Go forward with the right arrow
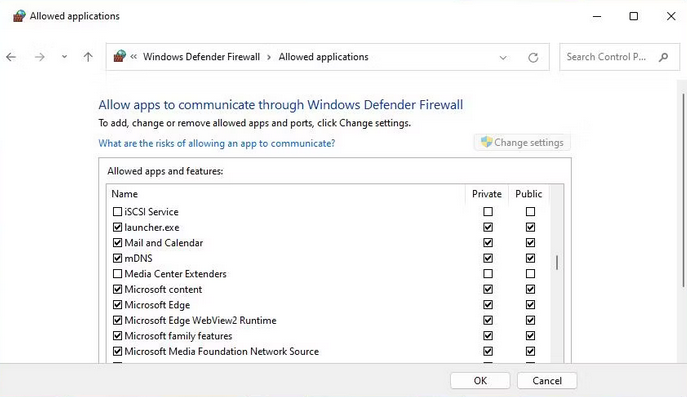 point(39,57)
